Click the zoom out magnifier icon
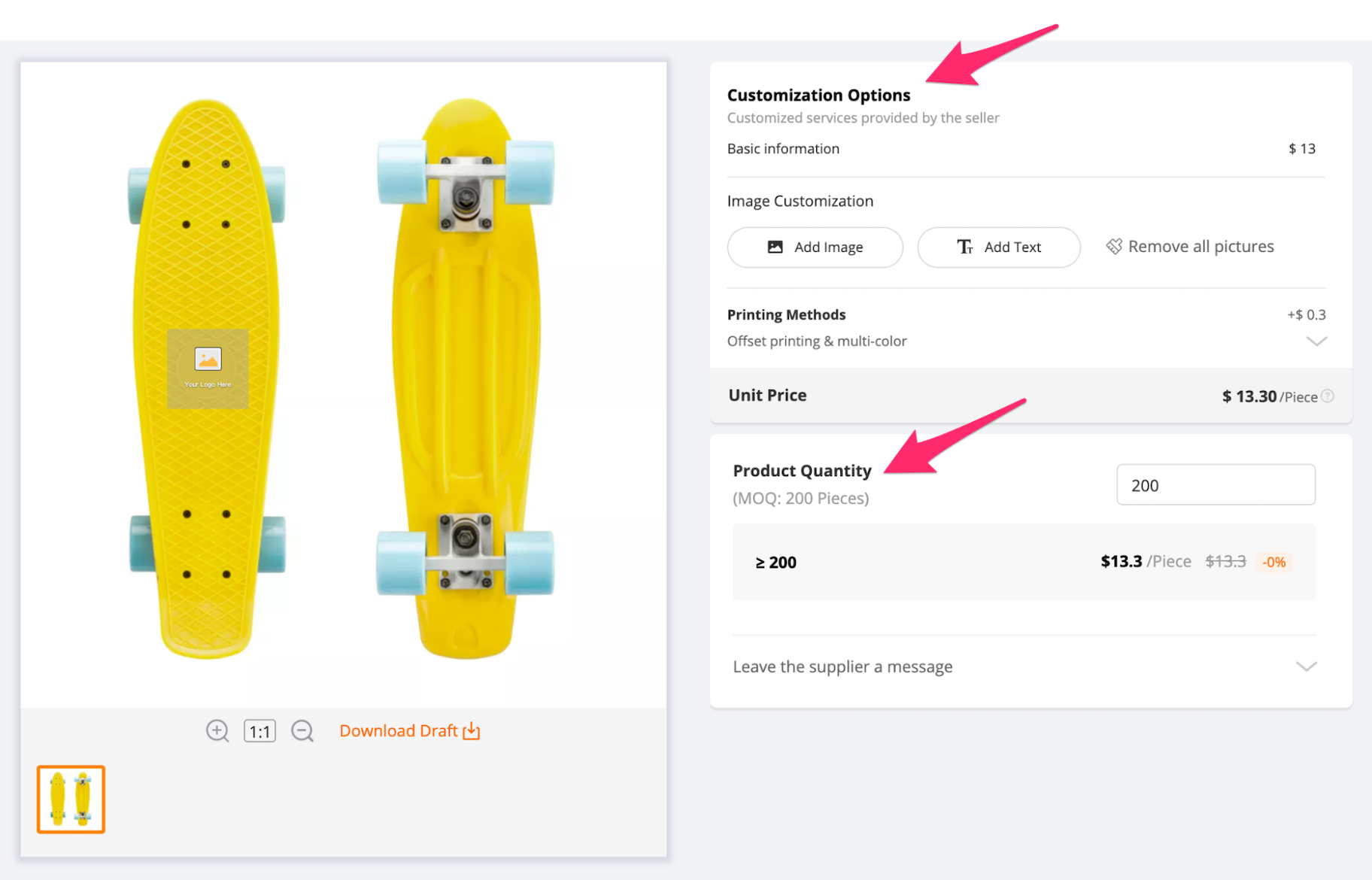The height and width of the screenshot is (880, 1372). coord(302,730)
